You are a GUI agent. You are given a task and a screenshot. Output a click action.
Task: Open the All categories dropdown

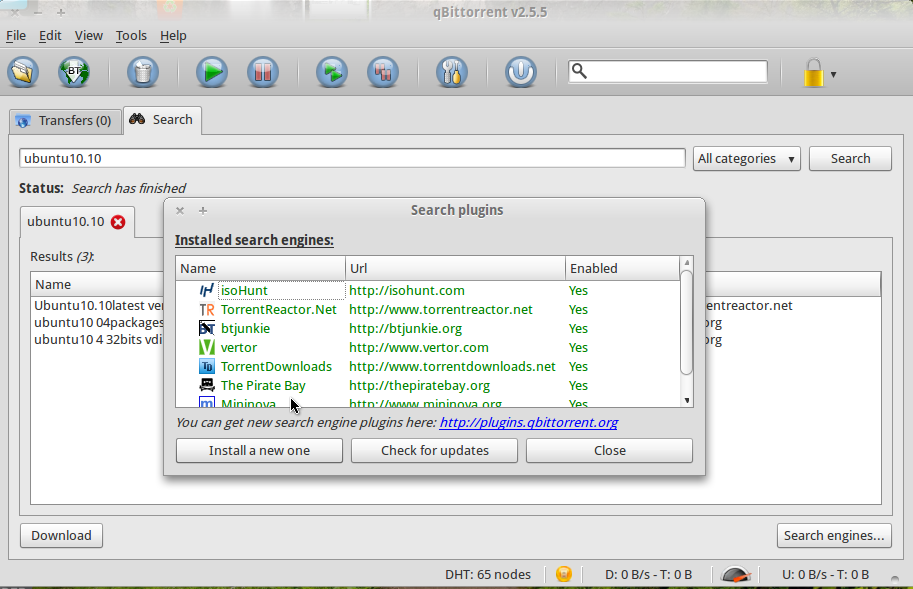pos(746,158)
